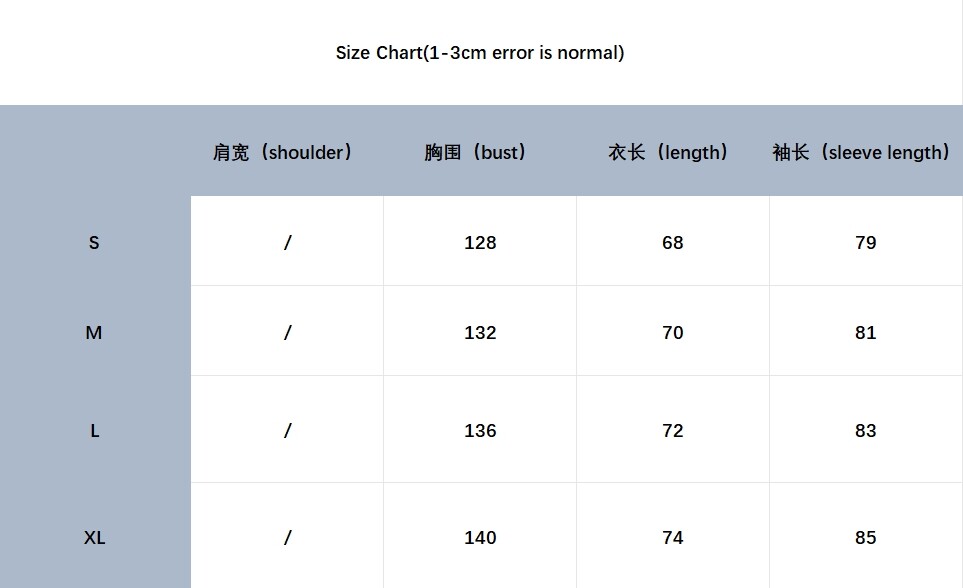Select the shoulder column header
Screen dimensions: 963x588
click(283, 152)
